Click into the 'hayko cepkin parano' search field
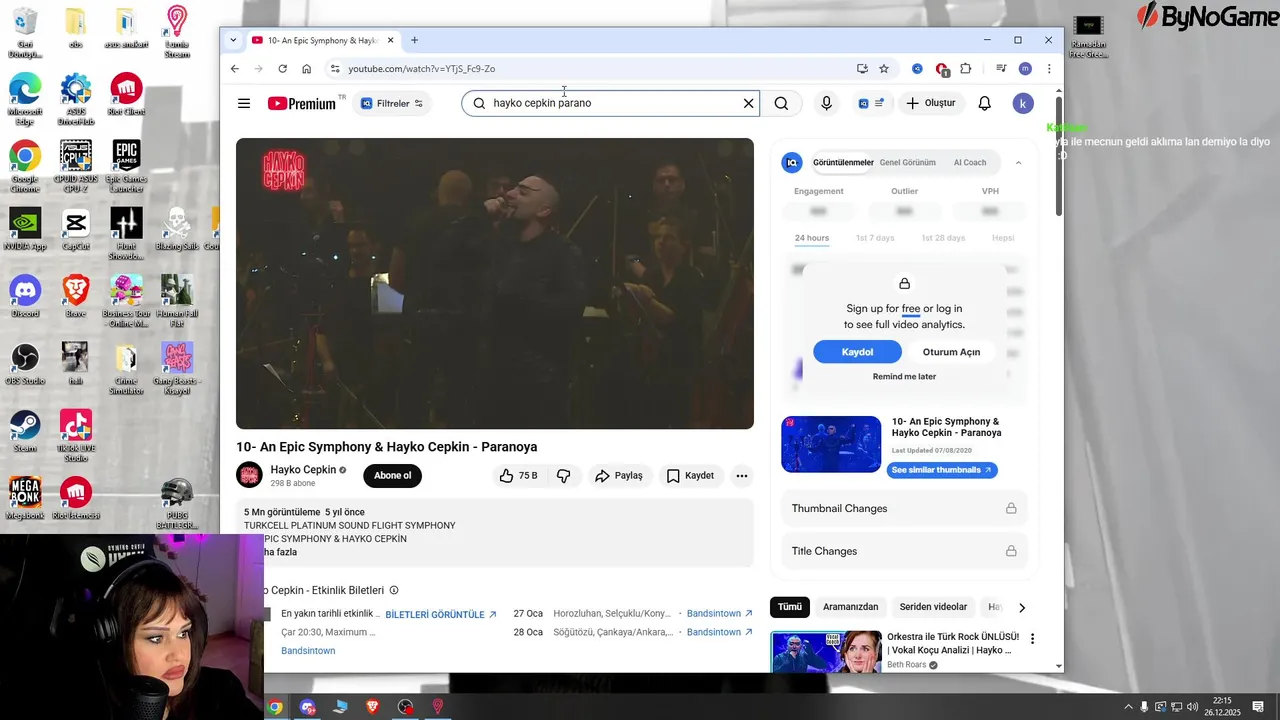The width and height of the screenshot is (1280, 720). point(612,103)
